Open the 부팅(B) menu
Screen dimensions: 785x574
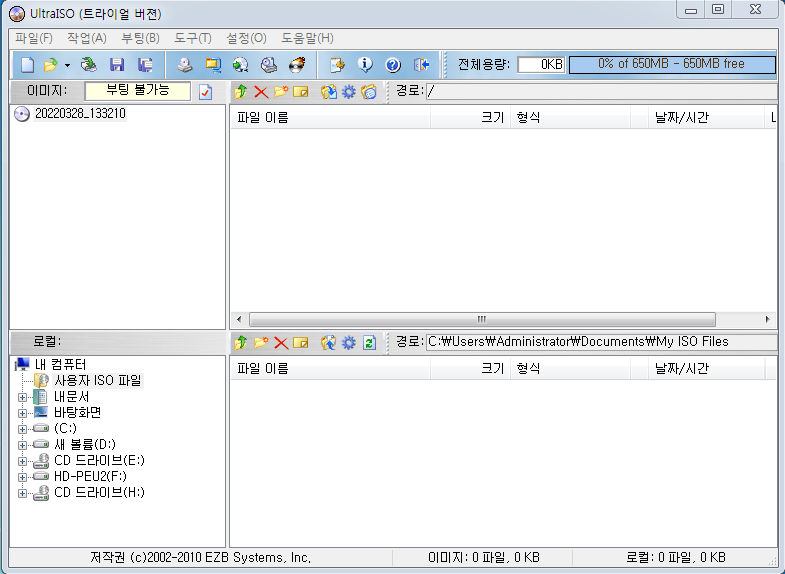tap(140, 38)
